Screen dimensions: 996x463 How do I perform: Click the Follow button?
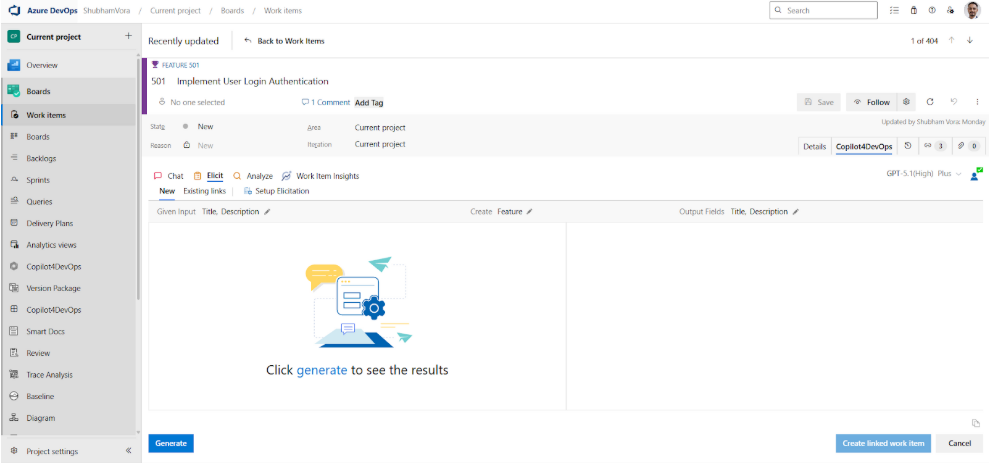pyautogui.click(x=872, y=102)
